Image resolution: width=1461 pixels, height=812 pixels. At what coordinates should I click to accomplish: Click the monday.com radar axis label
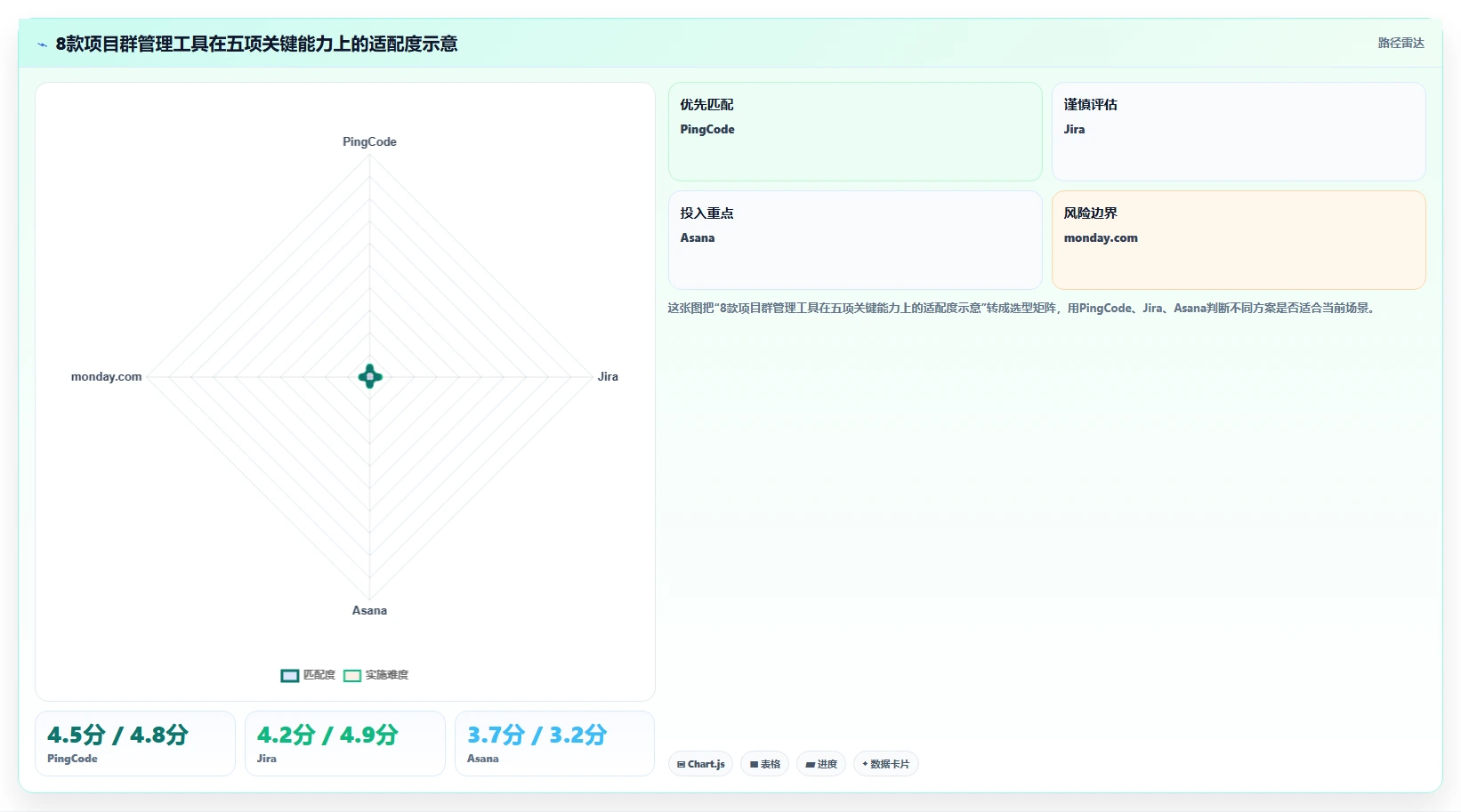pos(106,376)
